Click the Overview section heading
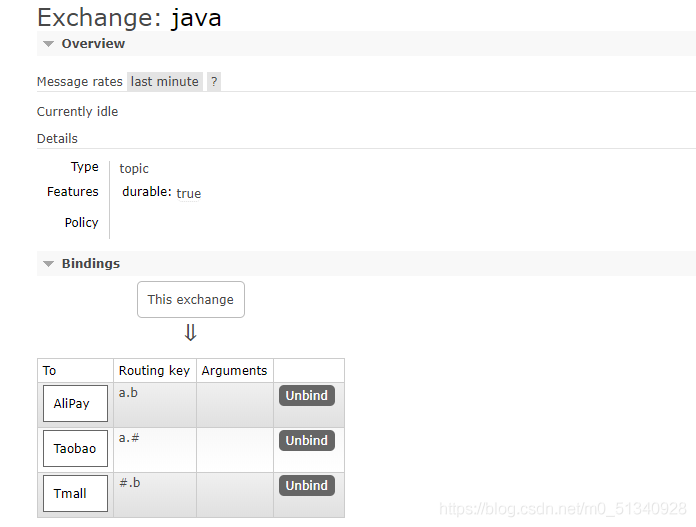The width and height of the screenshot is (696, 527). pos(93,44)
